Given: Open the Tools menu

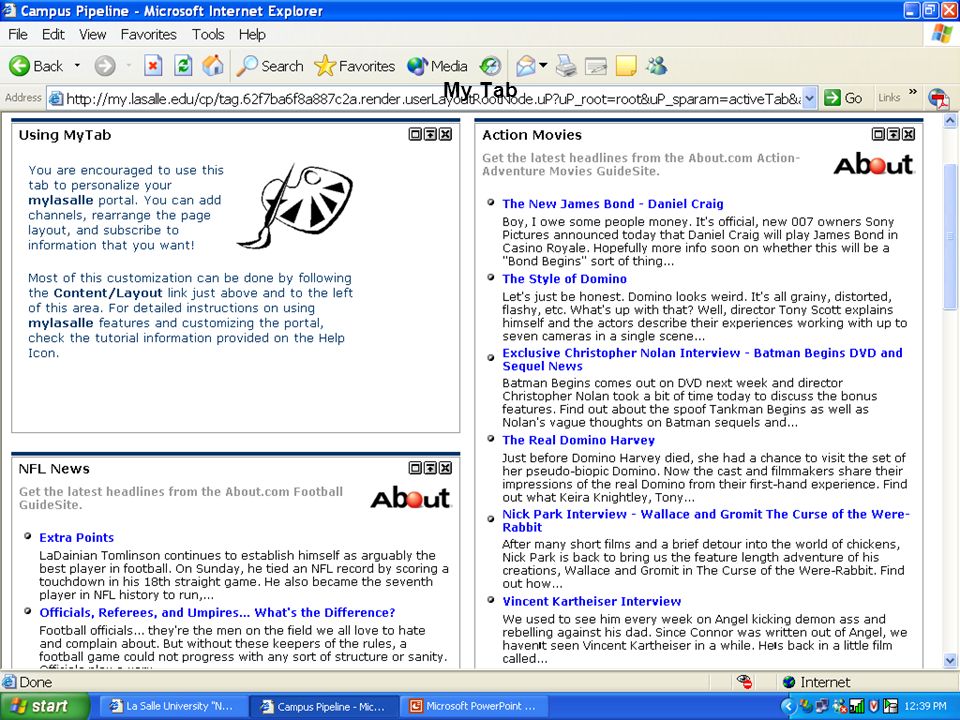Looking at the screenshot, I should 208,34.
